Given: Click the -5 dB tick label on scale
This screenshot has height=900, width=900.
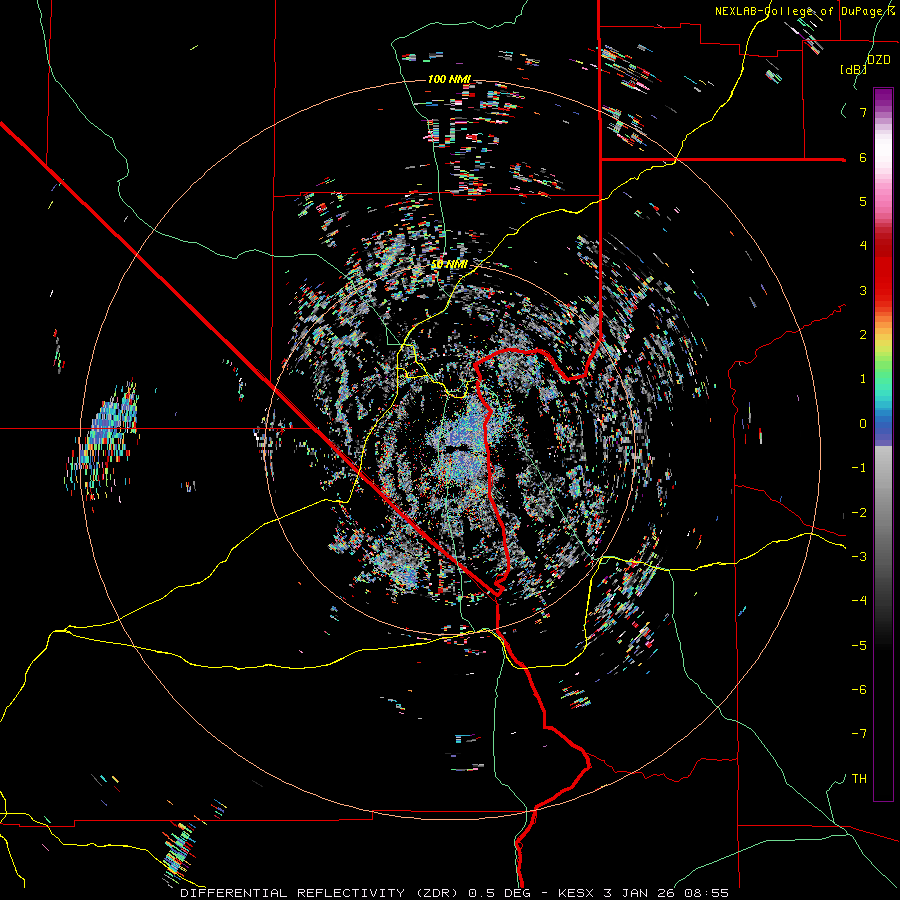Looking at the screenshot, I should pos(859,646).
